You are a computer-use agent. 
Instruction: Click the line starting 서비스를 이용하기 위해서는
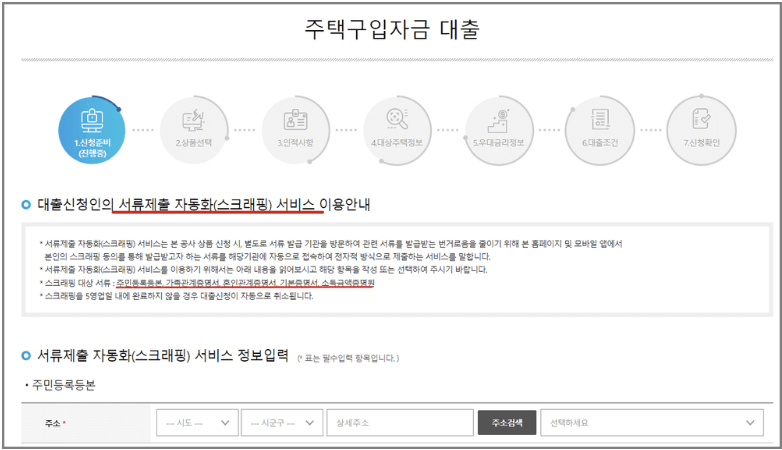265,269
